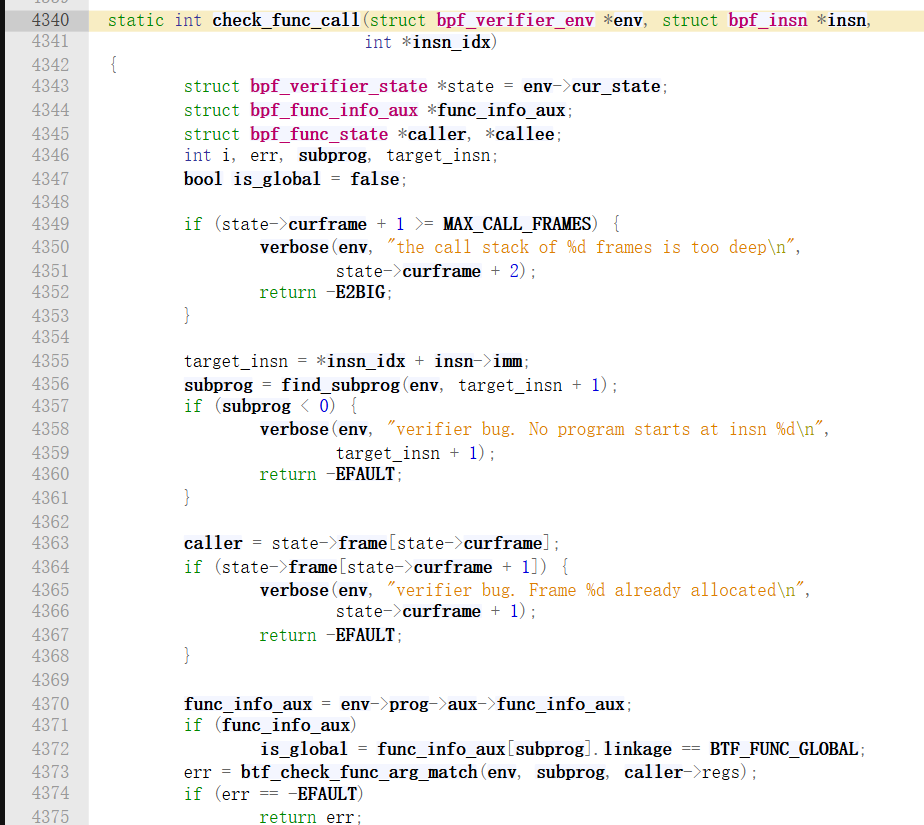Viewport: 924px width, 825px height.
Task: Click line number 4343 in the gutter
Action: click(51, 87)
